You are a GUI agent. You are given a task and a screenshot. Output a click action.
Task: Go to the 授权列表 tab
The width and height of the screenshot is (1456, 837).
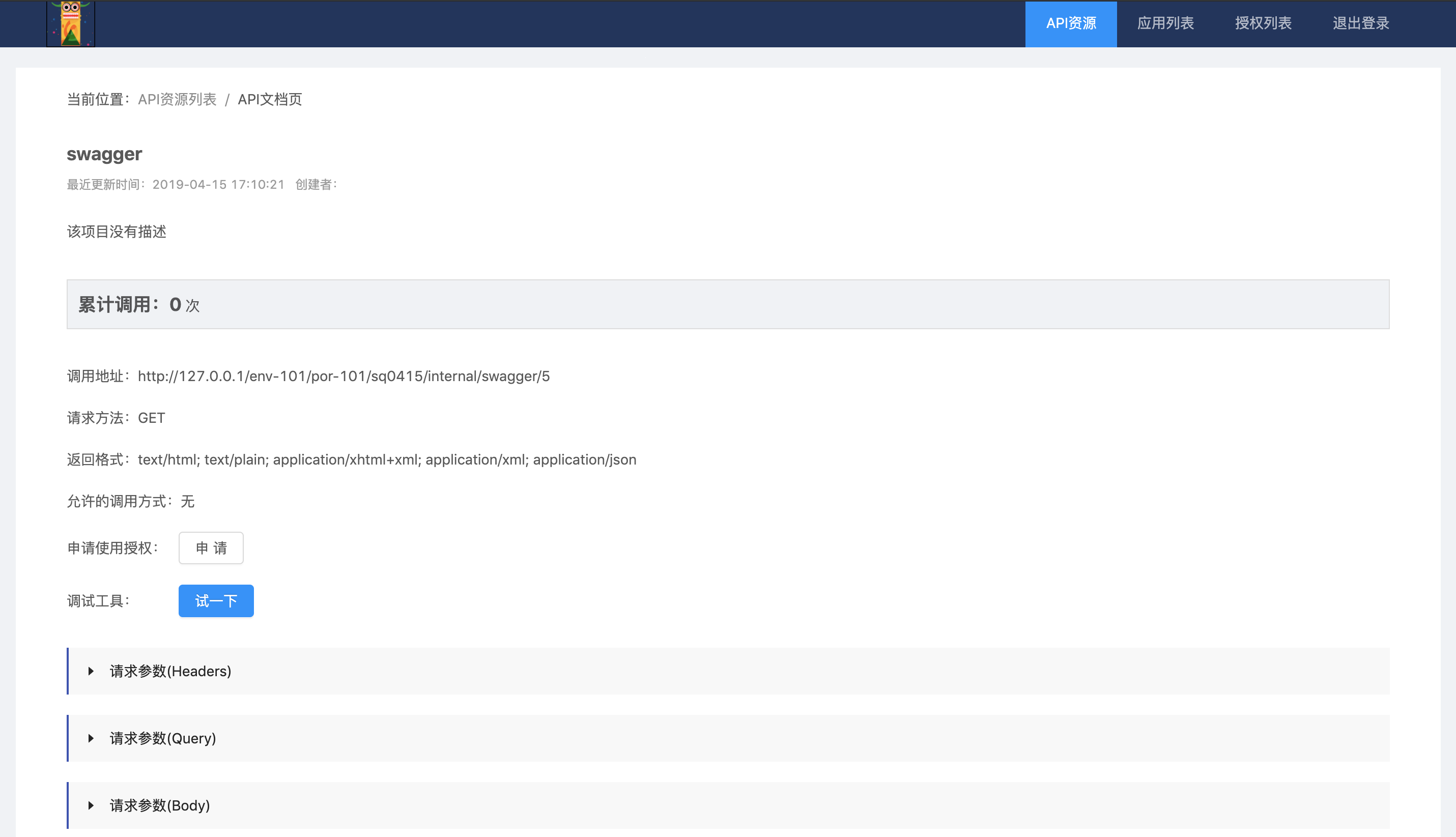[1263, 23]
